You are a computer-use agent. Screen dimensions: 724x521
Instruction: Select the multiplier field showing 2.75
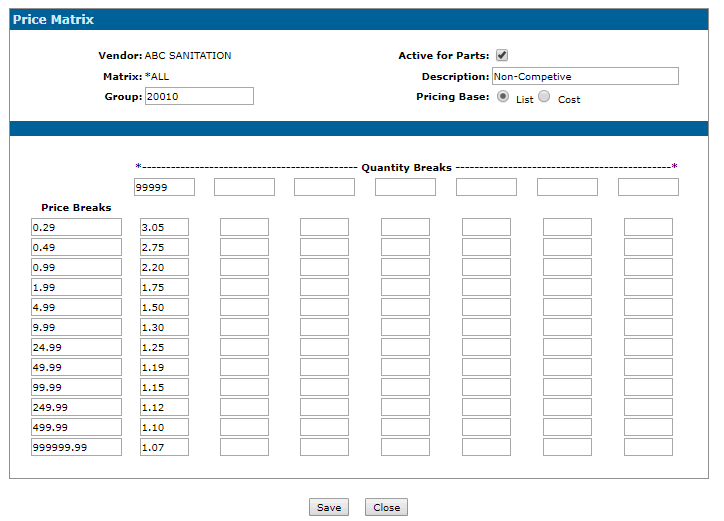164,247
